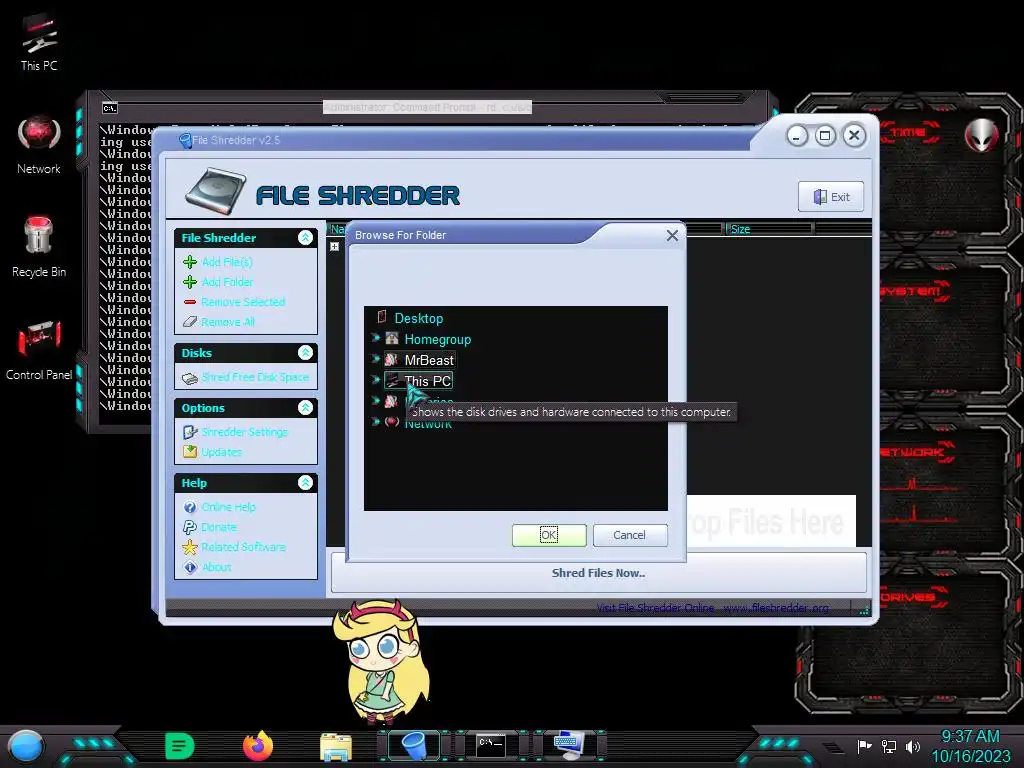Open the www.fileshredder.org link
The height and width of the screenshot is (768, 1024).
click(x=776, y=608)
